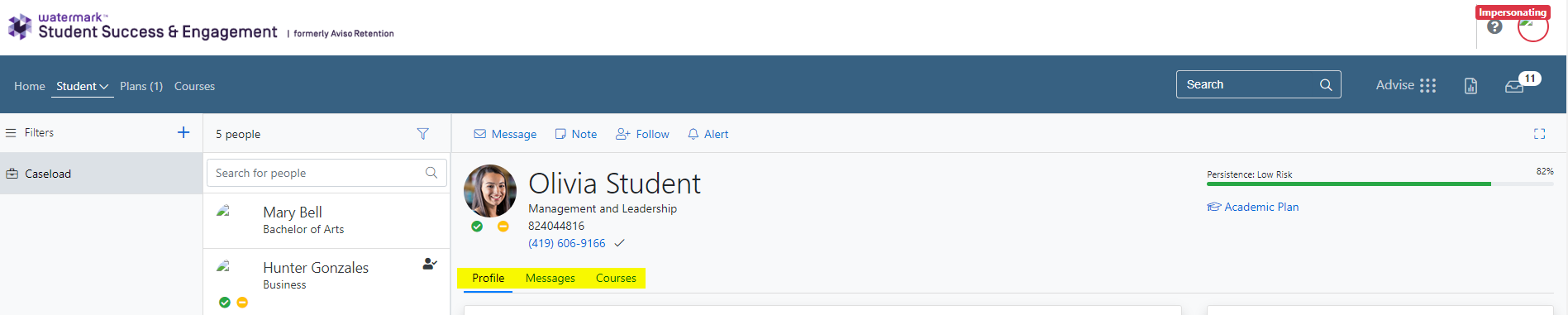Click Hunter Gonzales assigned-person icon
This screenshot has height=315, width=1568.
pos(430,264)
